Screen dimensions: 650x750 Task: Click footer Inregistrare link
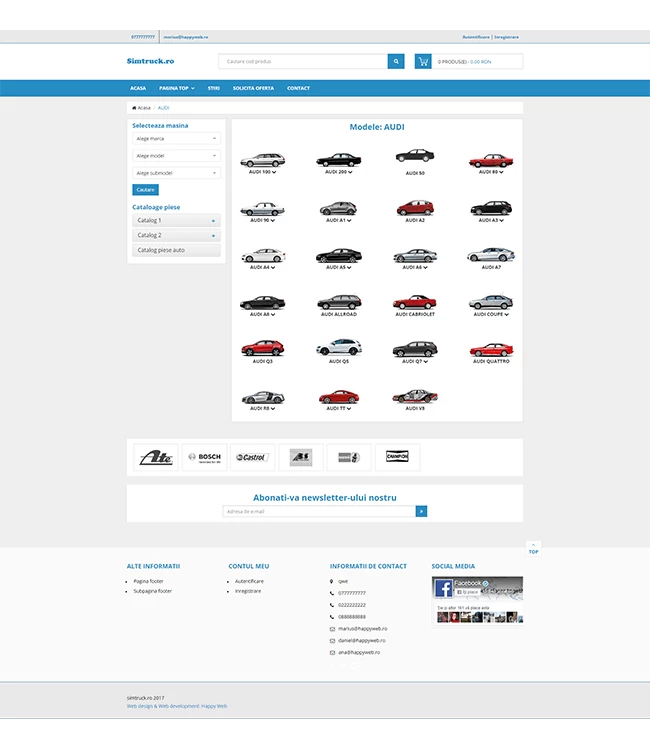point(248,591)
